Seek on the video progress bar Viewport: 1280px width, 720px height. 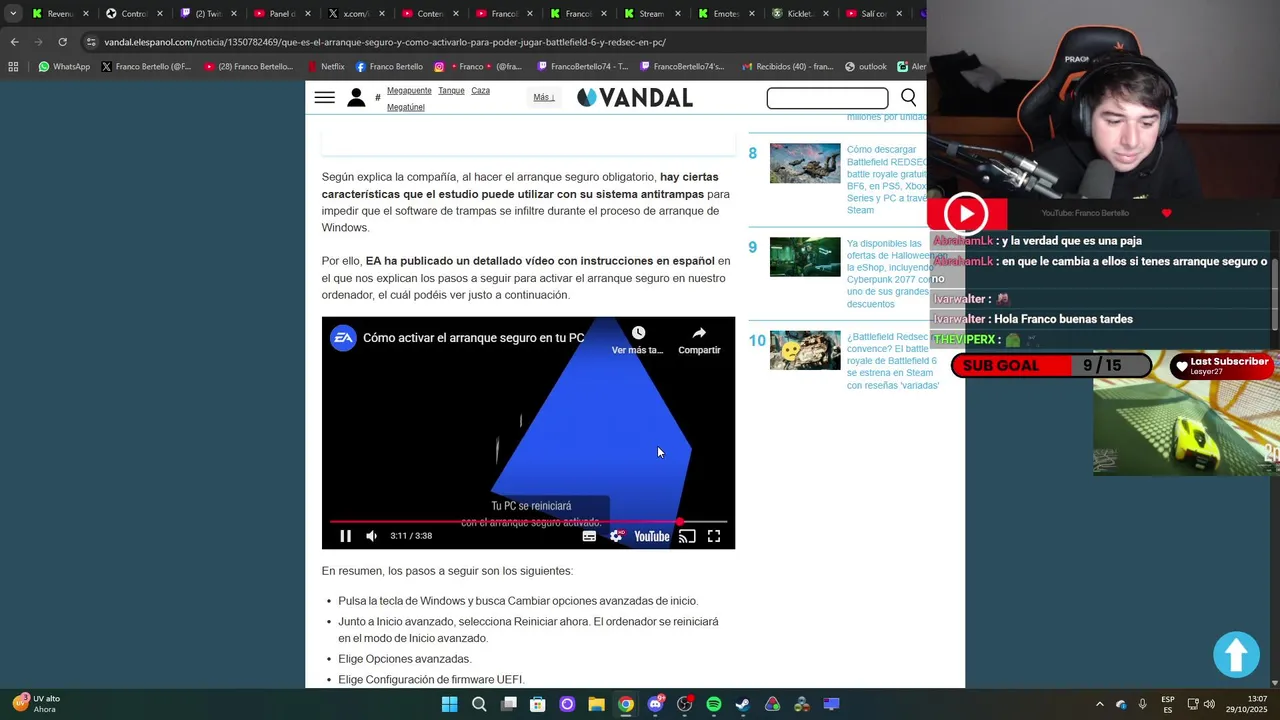[528, 521]
